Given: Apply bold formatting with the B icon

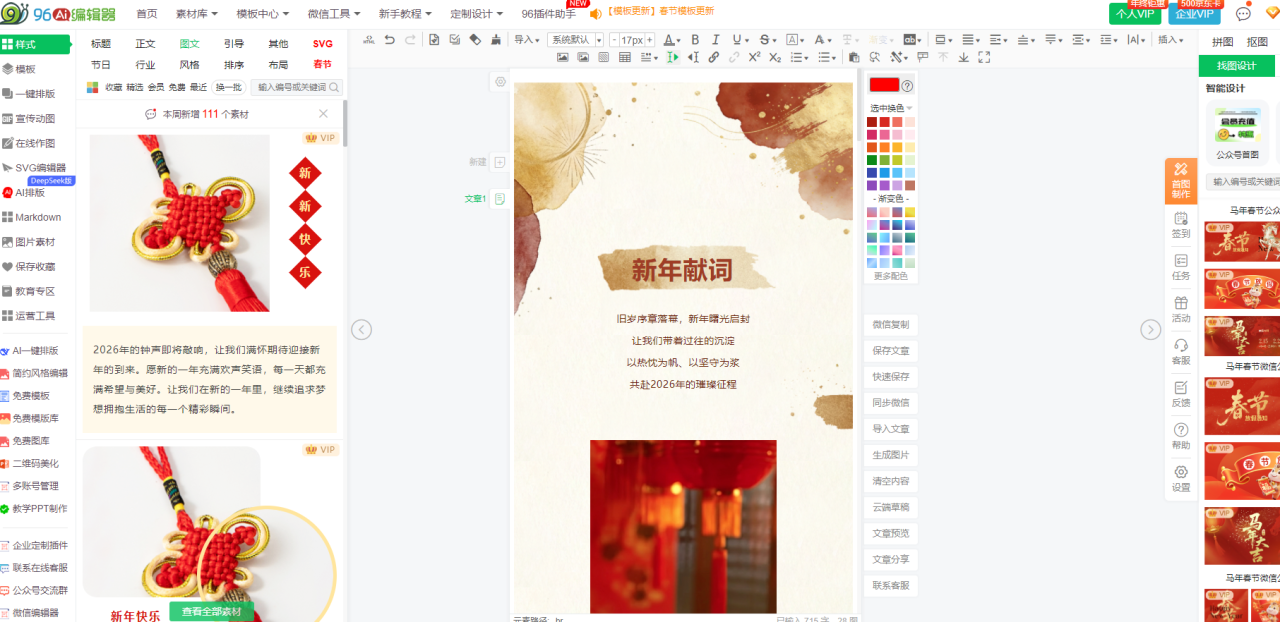Looking at the screenshot, I should tap(693, 40).
